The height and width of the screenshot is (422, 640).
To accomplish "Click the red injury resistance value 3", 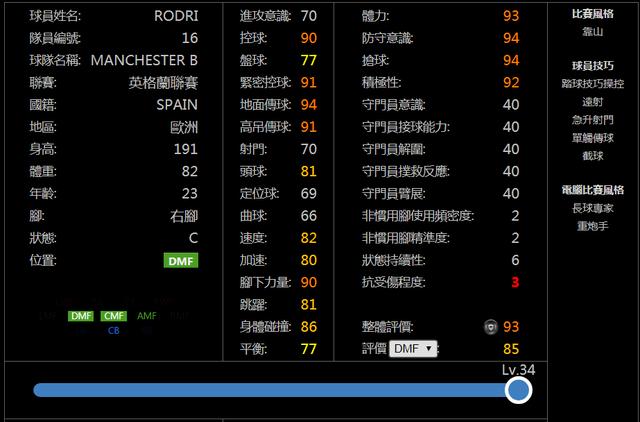I will 515,282.
